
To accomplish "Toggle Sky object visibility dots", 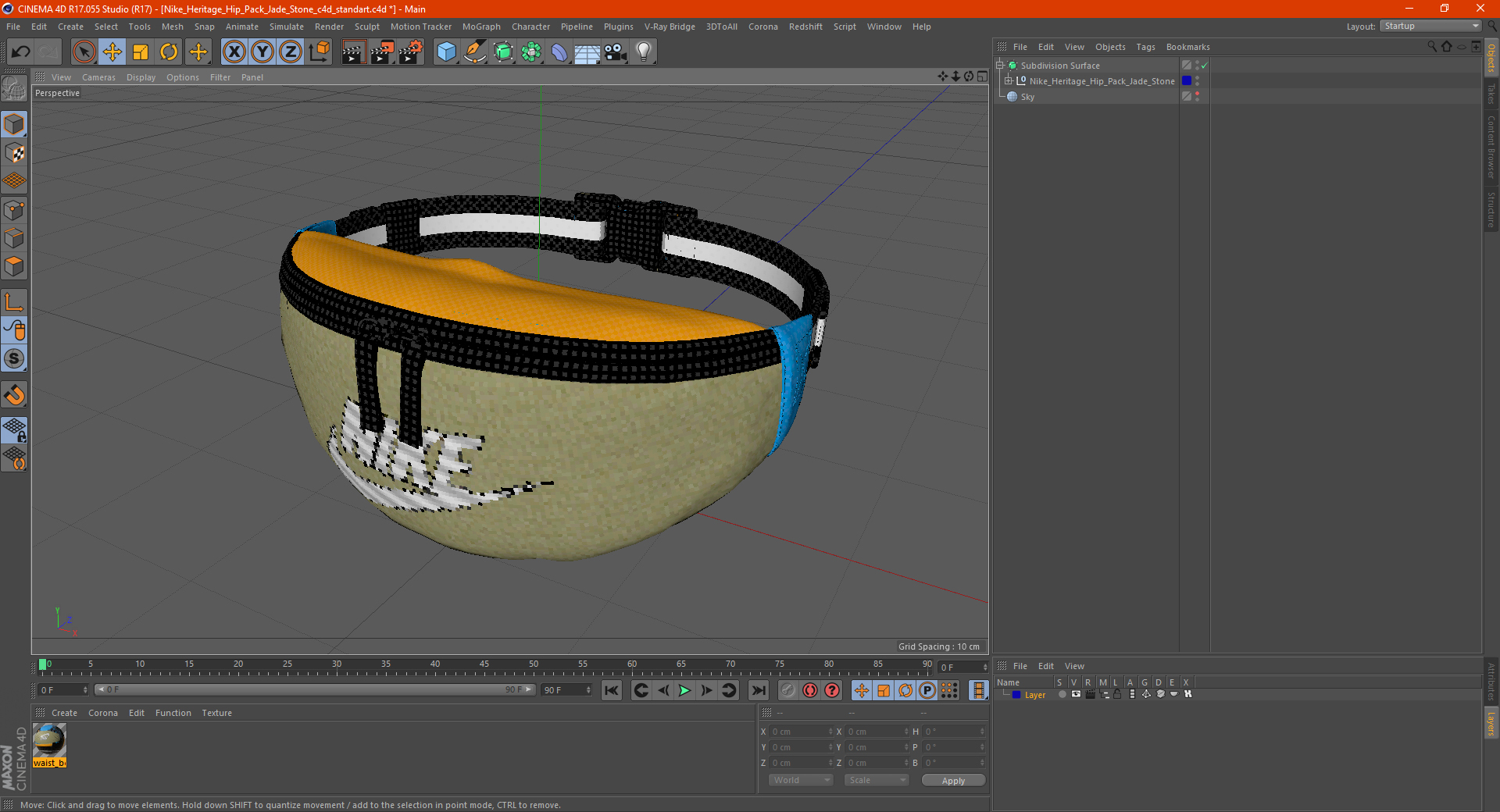I will [x=1197, y=96].
